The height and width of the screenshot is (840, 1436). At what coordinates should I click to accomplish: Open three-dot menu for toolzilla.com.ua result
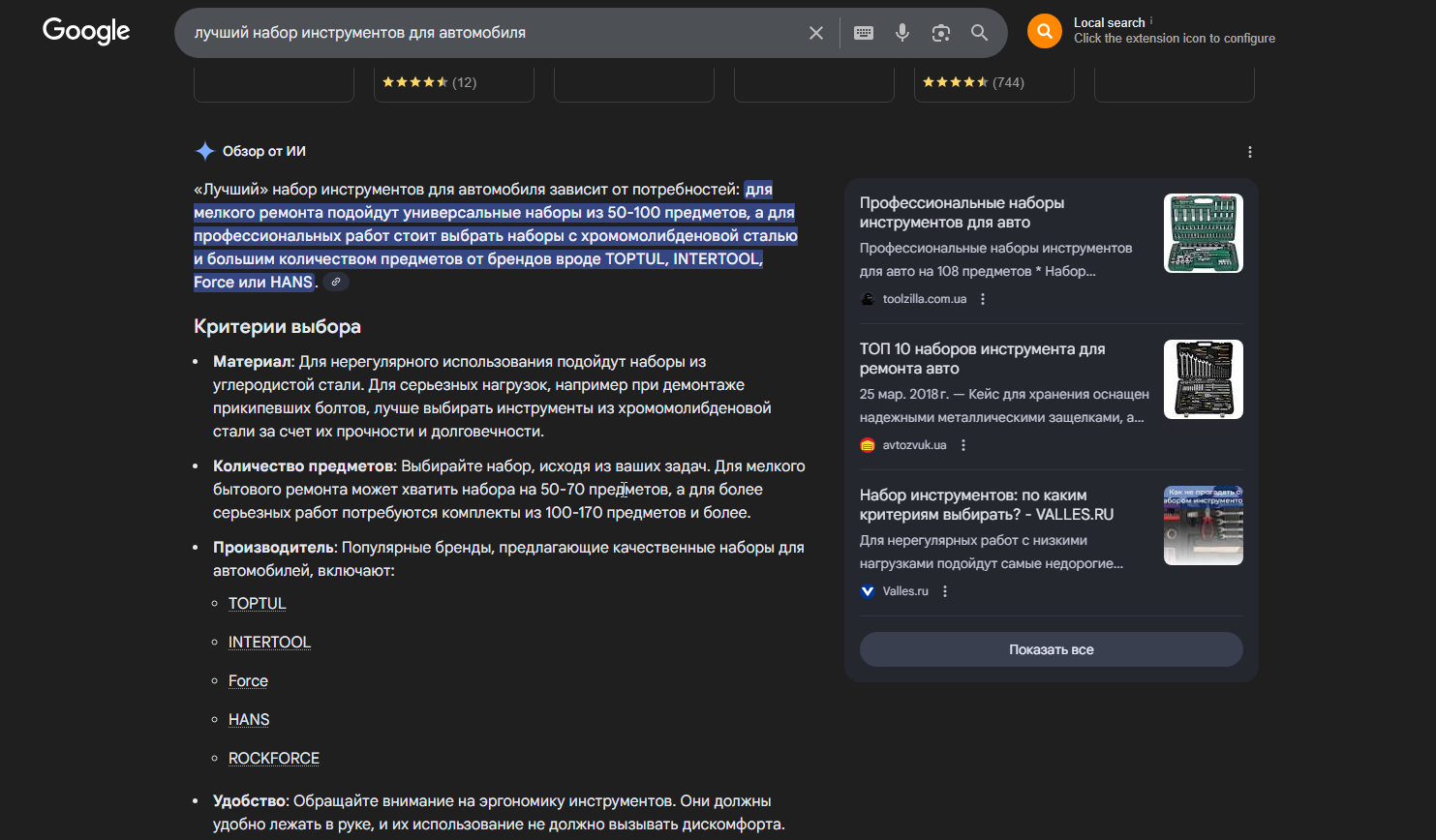(x=983, y=299)
